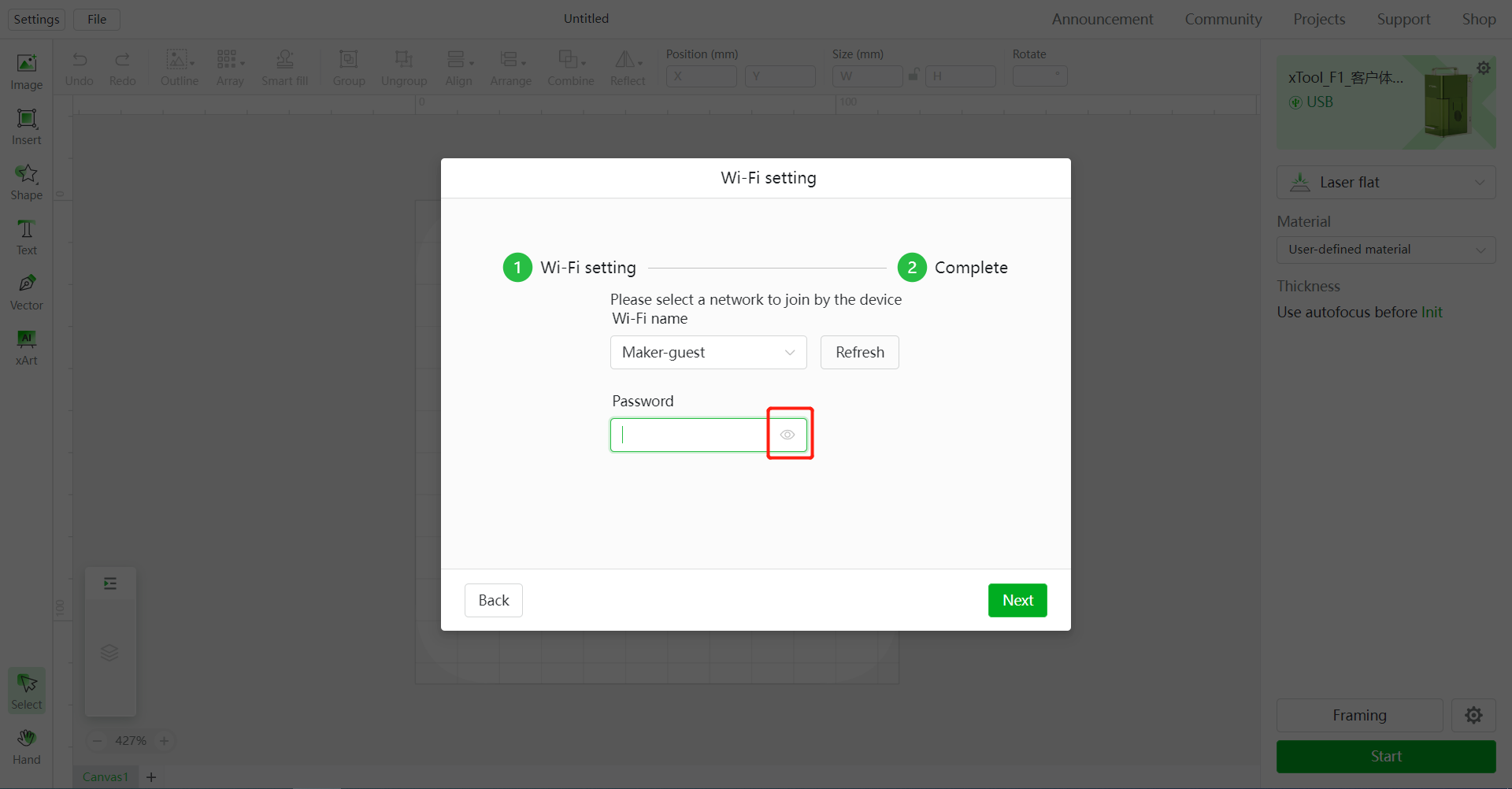1512x789 pixels.
Task: Open the Wi-Fi name dropdown
Action: click(708, 352)
